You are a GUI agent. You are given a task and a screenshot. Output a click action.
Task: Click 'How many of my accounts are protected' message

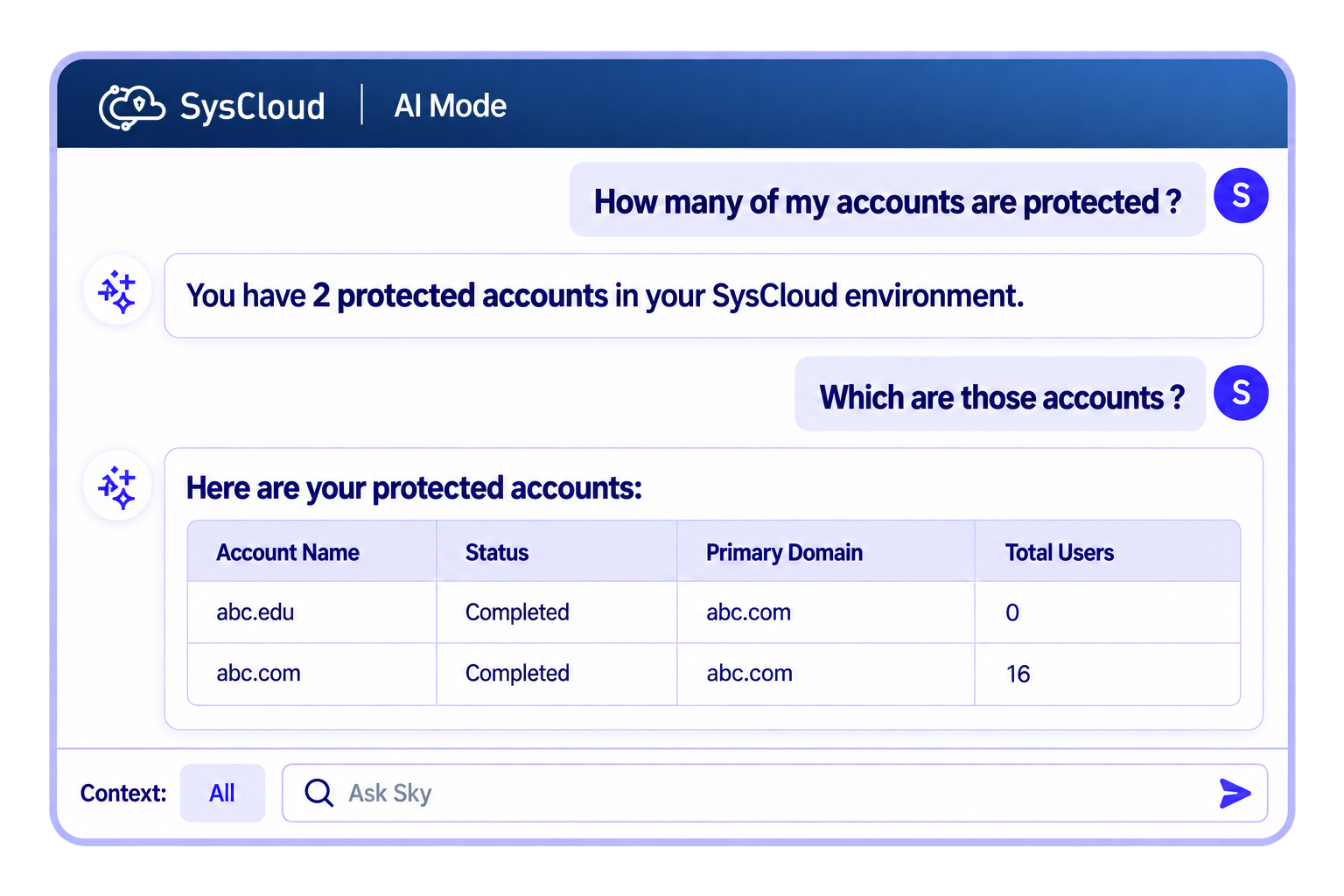click(887, 199)
